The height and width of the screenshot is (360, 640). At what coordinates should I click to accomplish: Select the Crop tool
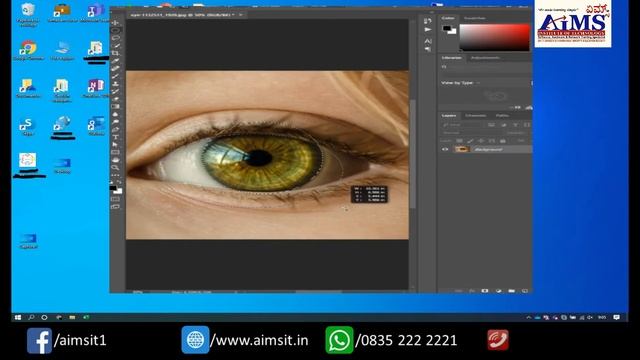[116, 53]
